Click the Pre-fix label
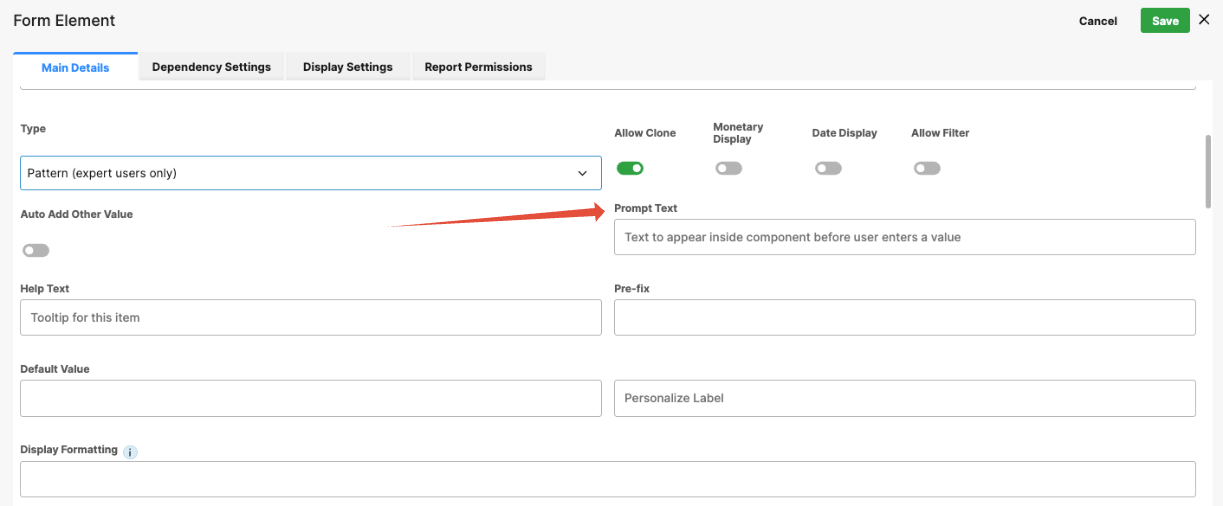 [633, 288]
